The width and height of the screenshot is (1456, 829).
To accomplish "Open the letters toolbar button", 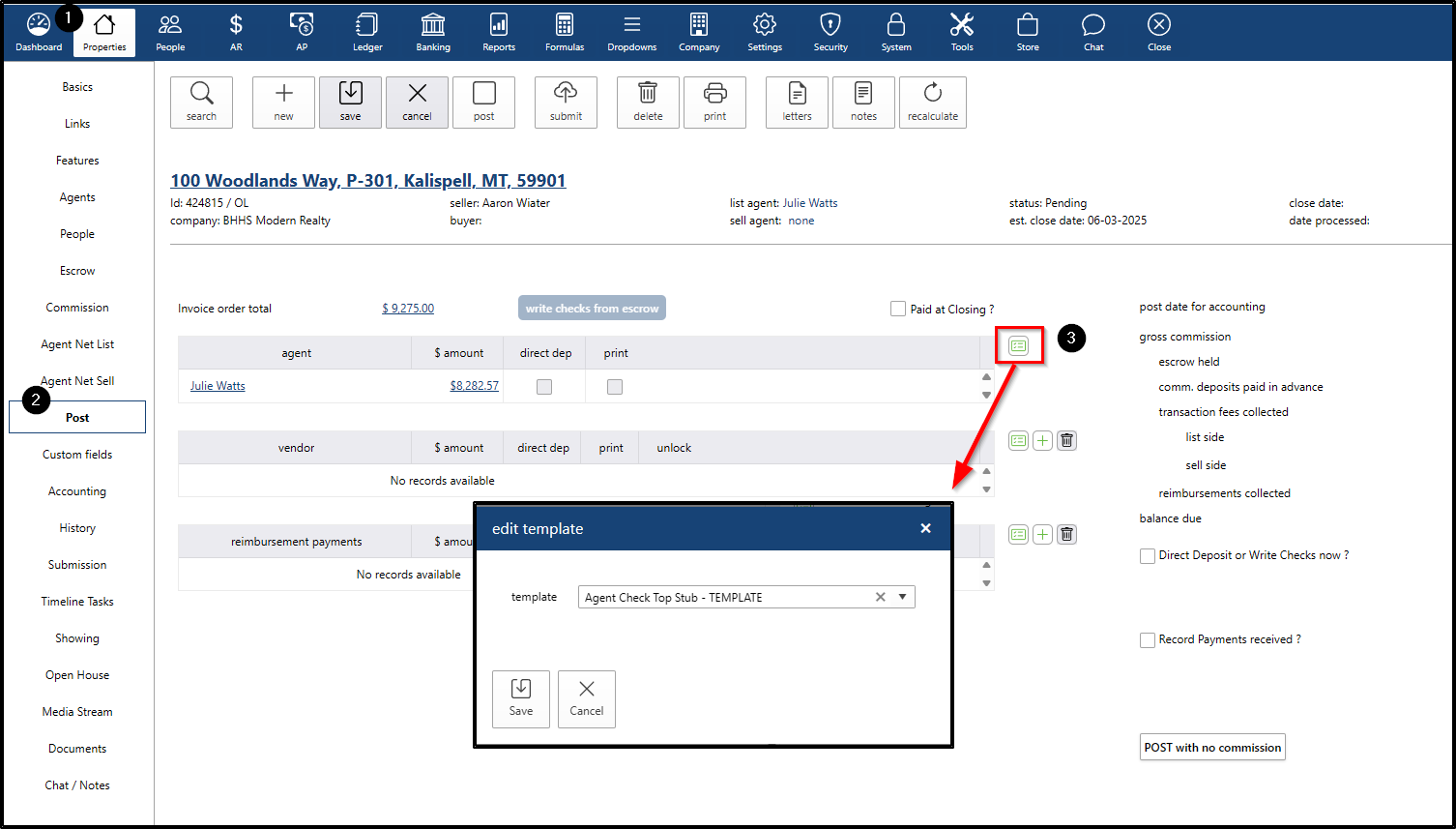I will (x=797, y=103).
